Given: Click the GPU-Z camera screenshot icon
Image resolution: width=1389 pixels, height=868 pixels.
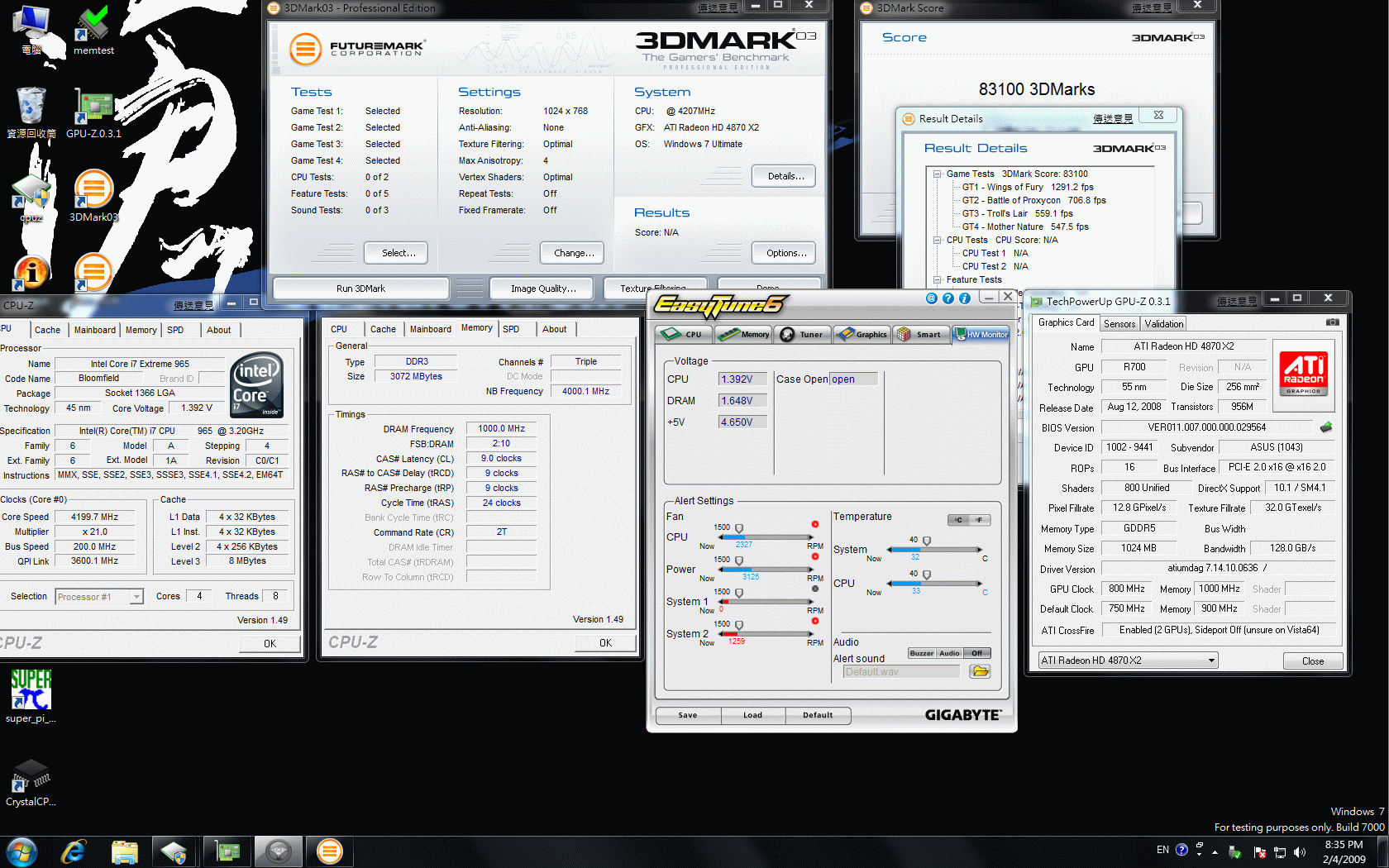Looking at the screenshot, I should coord(1333,322).
